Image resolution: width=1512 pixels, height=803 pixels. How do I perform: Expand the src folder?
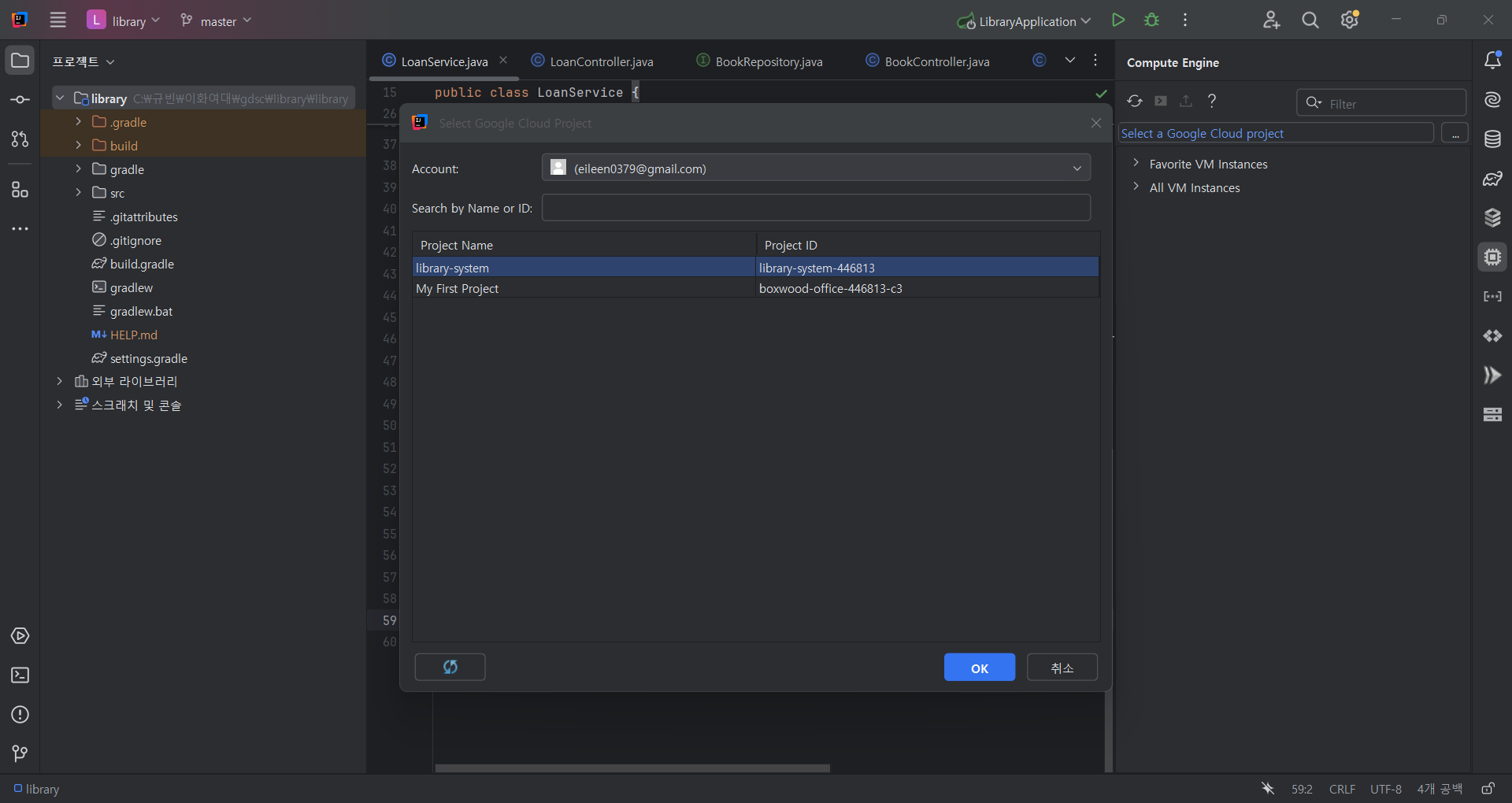78,193
